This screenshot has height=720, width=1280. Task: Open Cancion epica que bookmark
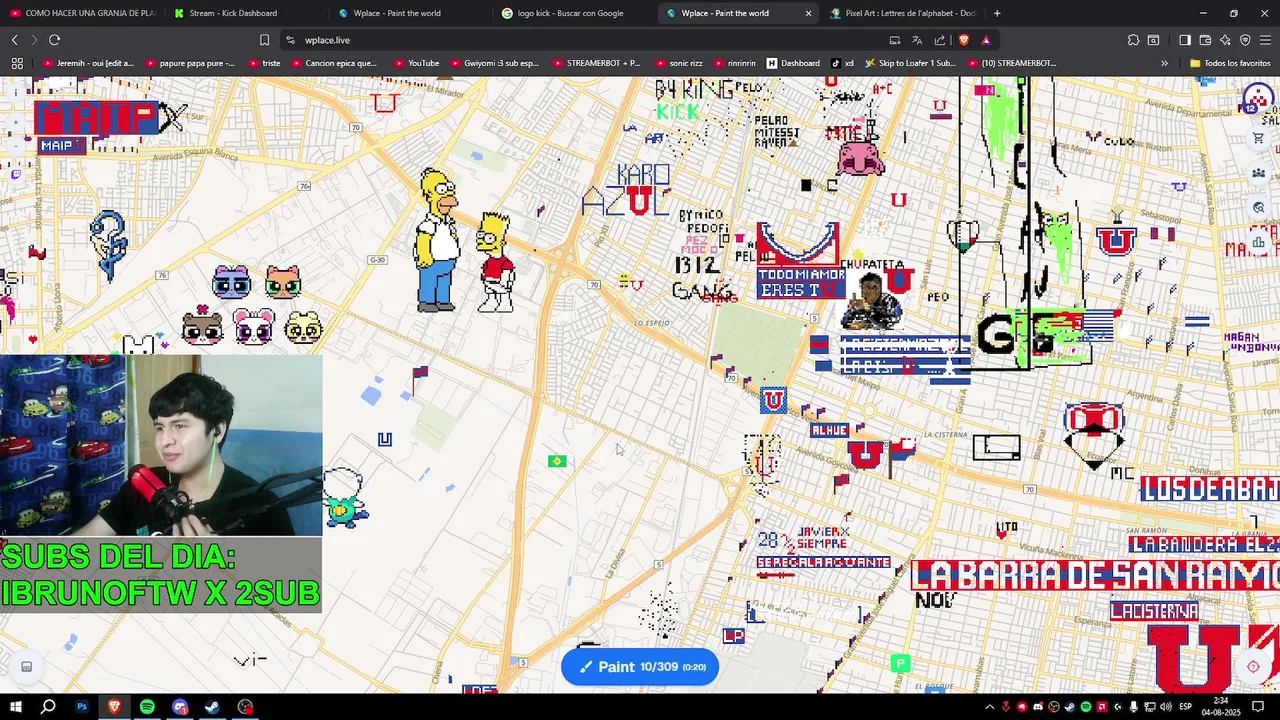tap(334, 63)
